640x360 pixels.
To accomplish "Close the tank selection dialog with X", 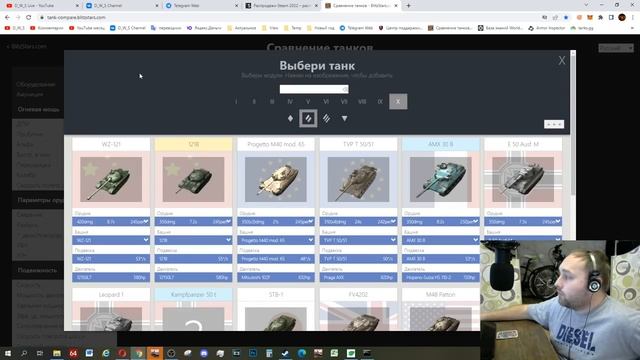I will tap(562, 60).
